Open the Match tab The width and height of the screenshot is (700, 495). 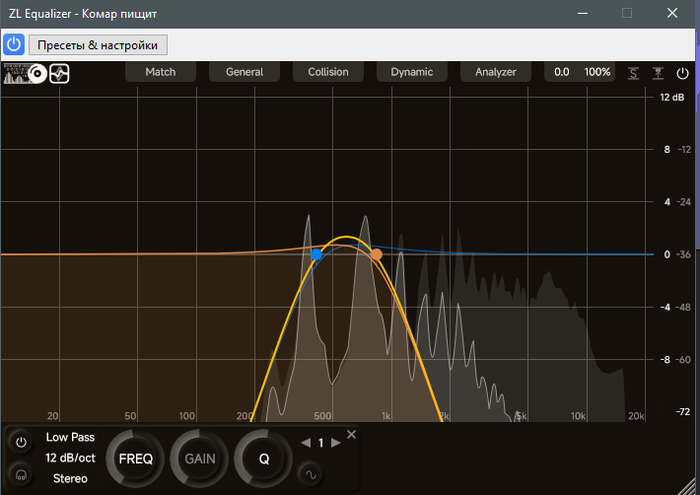point(160,72)
